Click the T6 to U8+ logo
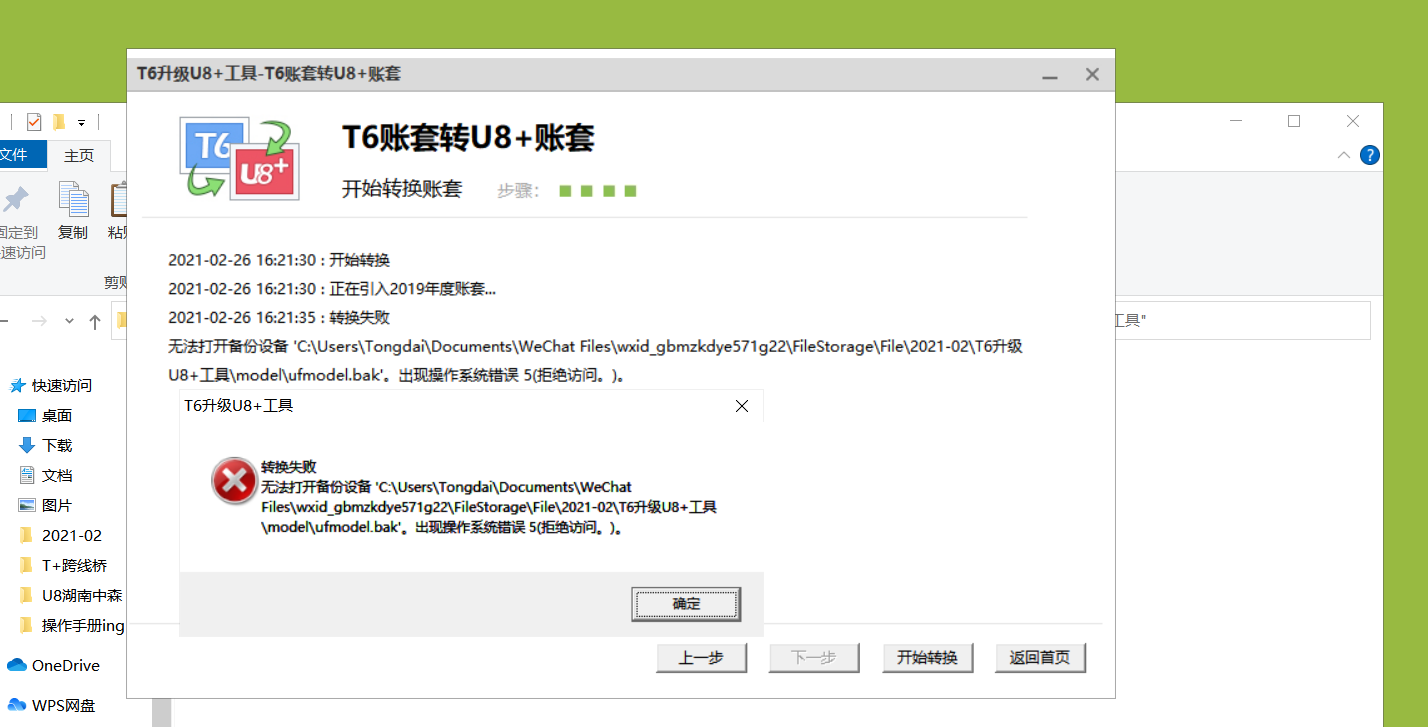1428x727 pixels. click(240, 157)
